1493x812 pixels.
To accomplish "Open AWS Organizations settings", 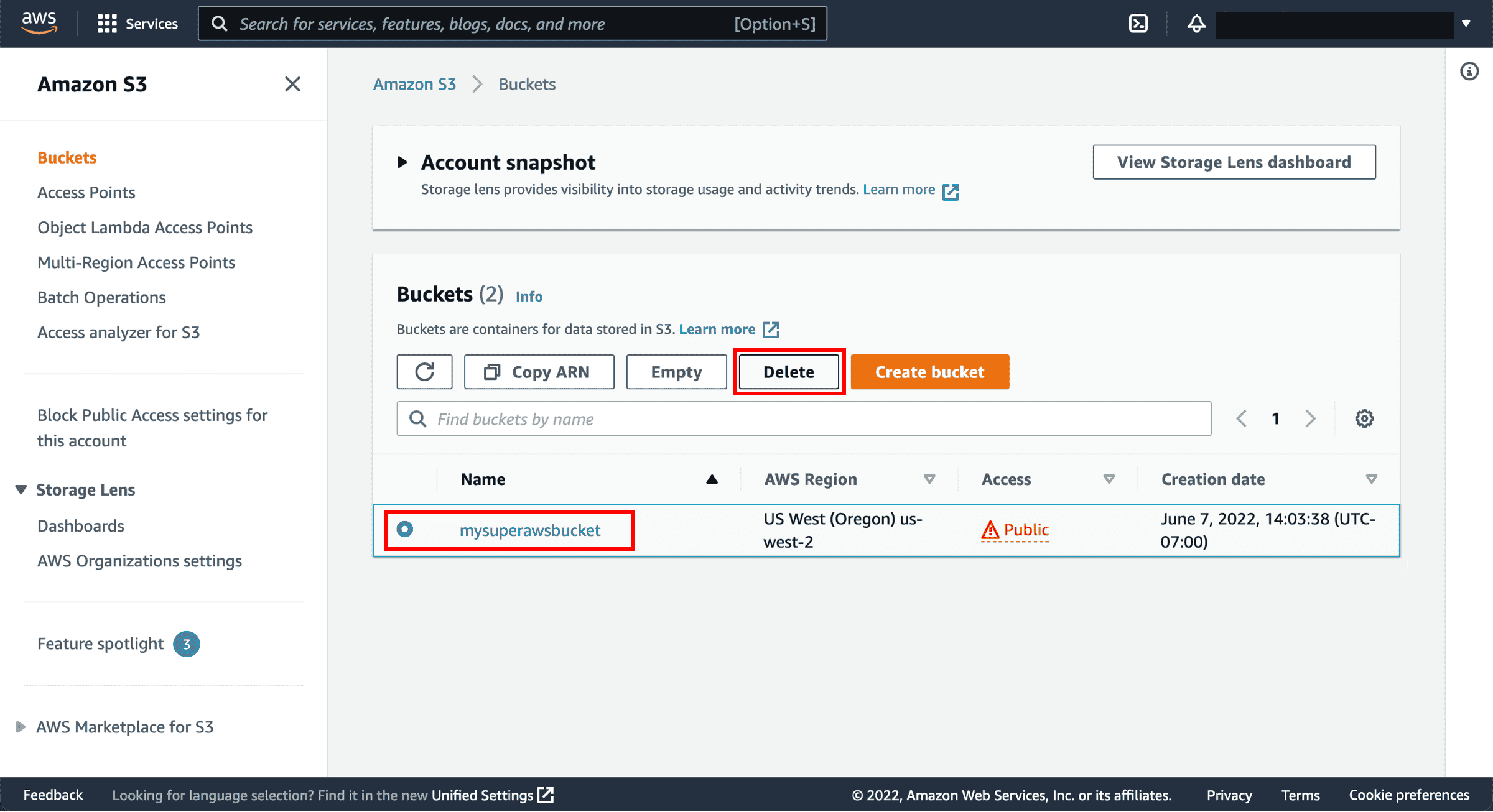I will (x=140, y=561).
